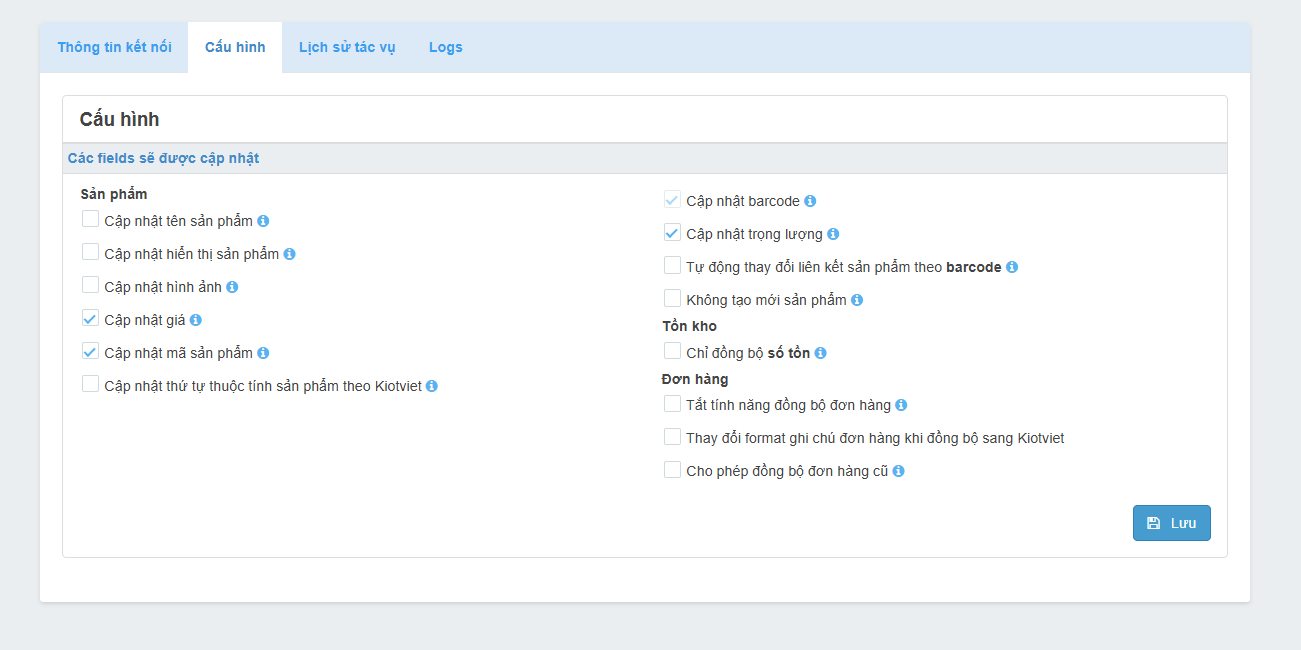Click info icon beside Cập nhật giá

click(x=196, y=320)
